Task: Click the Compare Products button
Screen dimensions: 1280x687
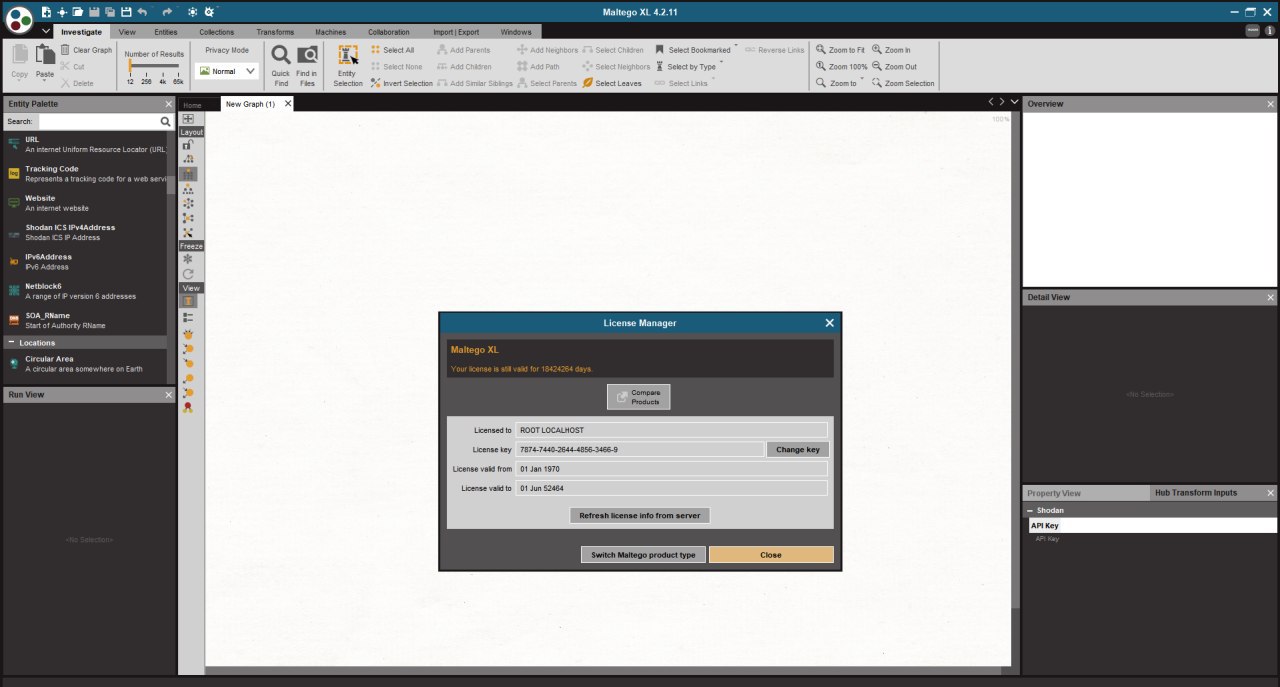Action: [x=638, y=397]
